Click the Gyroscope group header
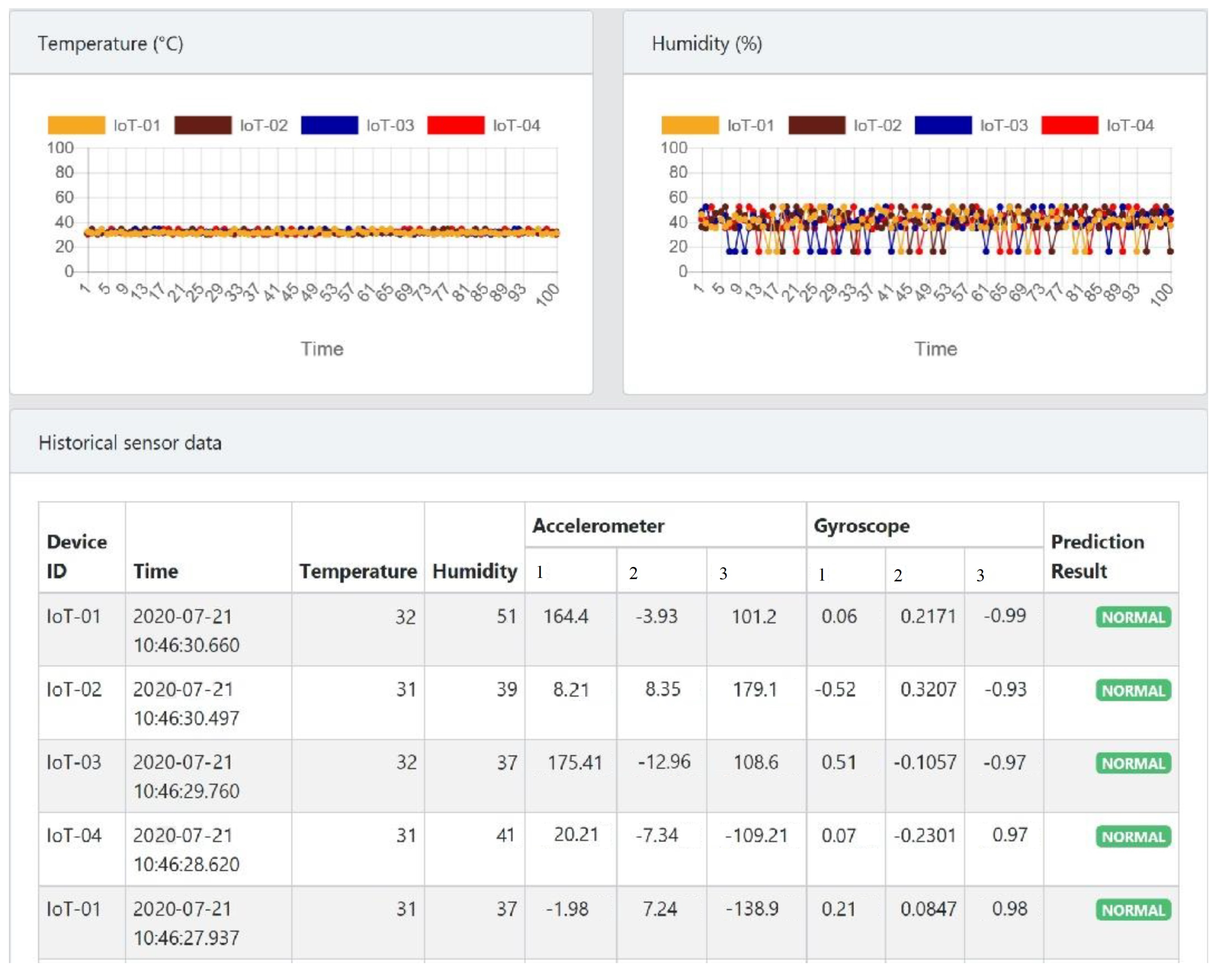This screenshot has width=1225, height=980. pyautogui.click(x=861, y=525)
